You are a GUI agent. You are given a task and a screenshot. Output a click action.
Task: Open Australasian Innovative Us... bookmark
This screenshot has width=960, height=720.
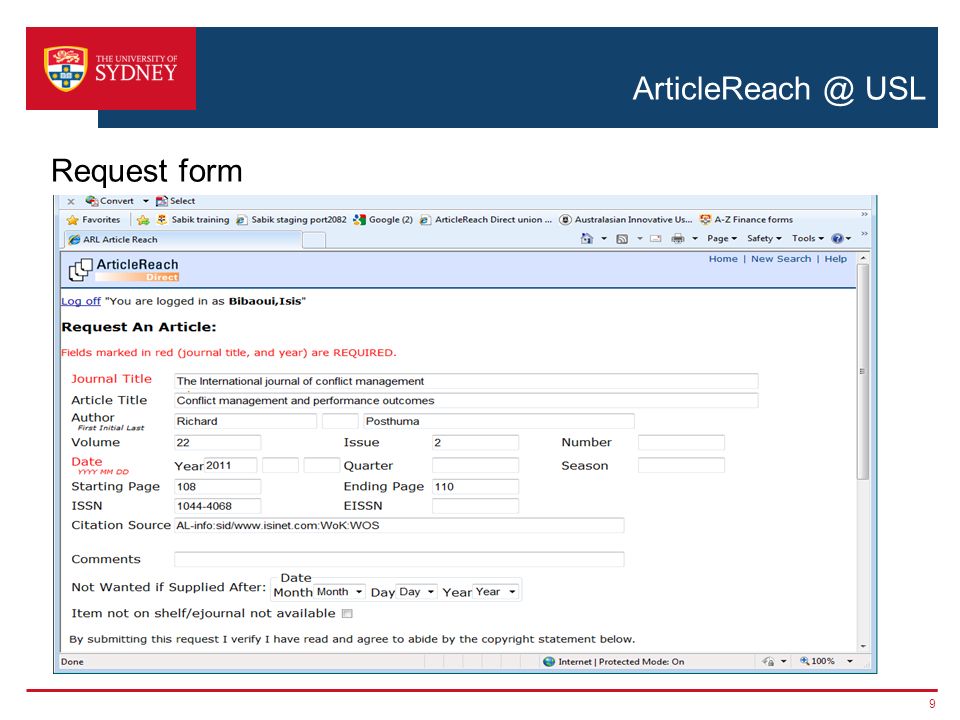pos(626,220)
